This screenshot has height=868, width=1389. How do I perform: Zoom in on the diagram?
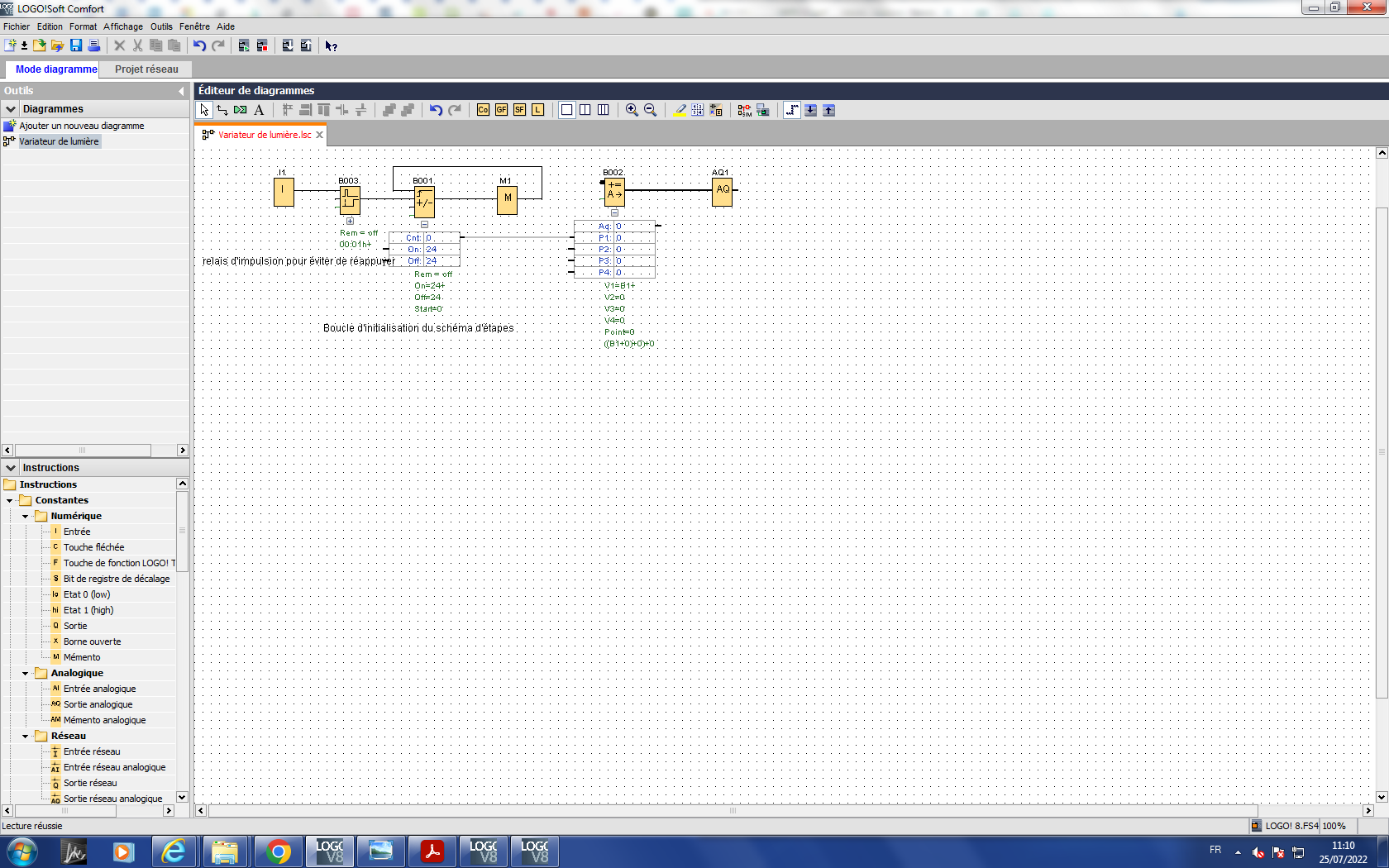pyautogui.click(x=632, y=110)
